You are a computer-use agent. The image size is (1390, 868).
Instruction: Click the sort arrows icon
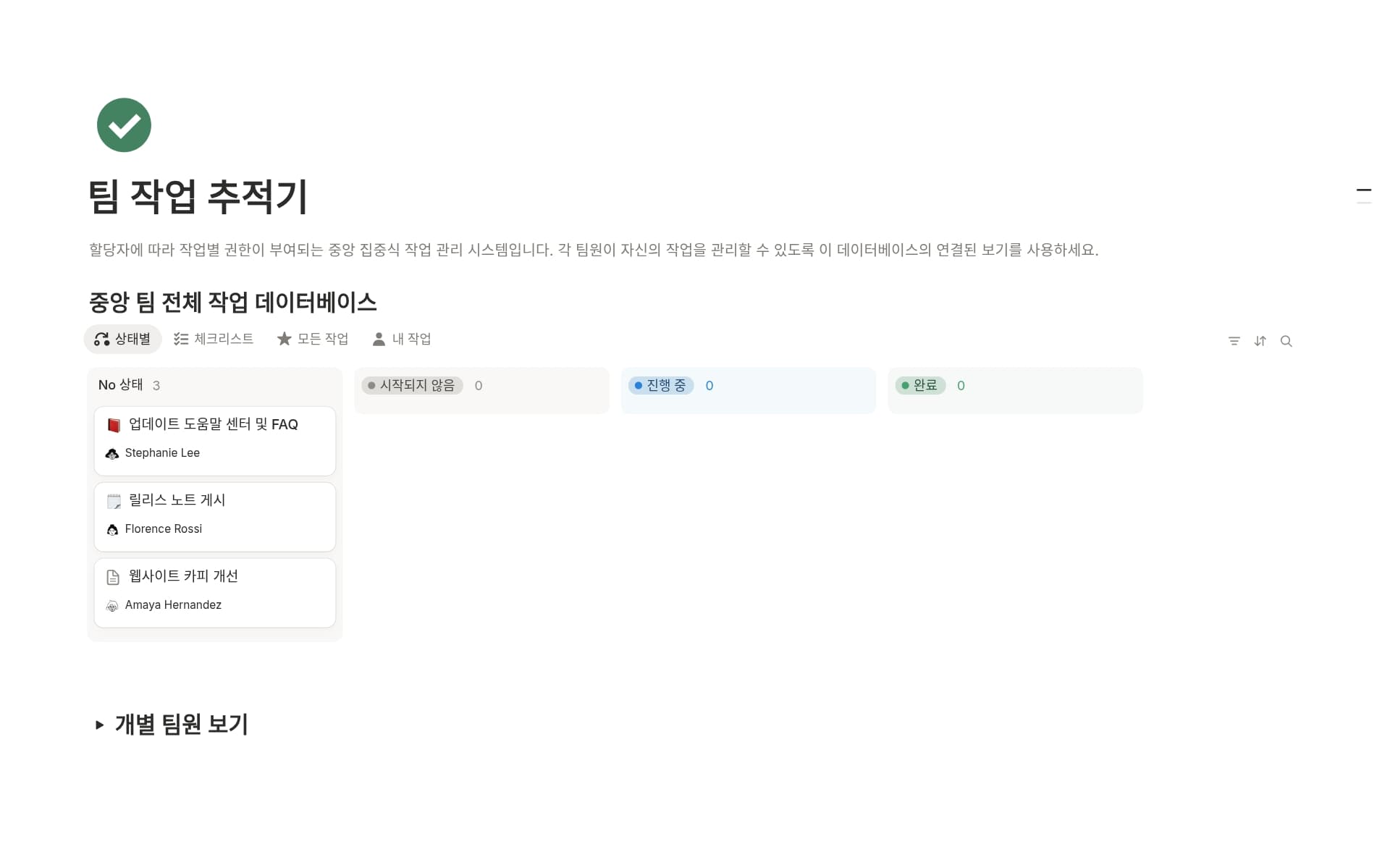click(1260, 341)
